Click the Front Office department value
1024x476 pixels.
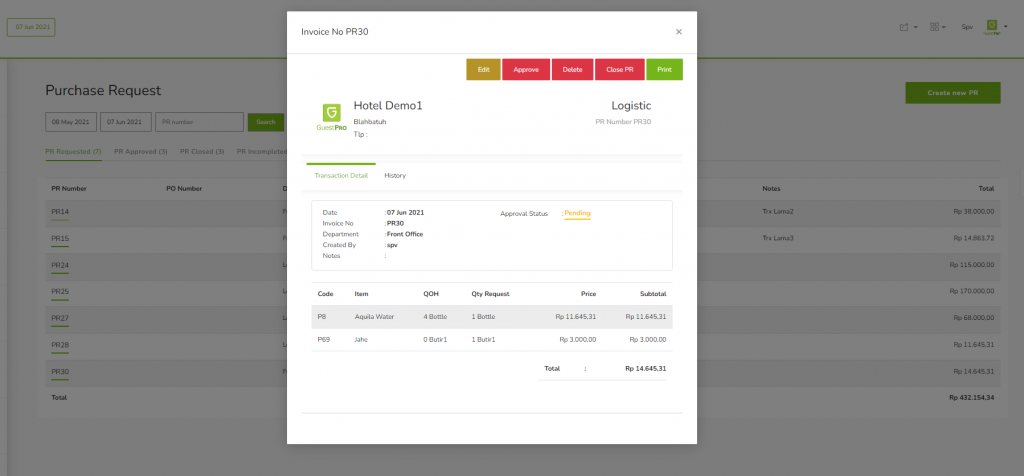[x=405, y=234]
